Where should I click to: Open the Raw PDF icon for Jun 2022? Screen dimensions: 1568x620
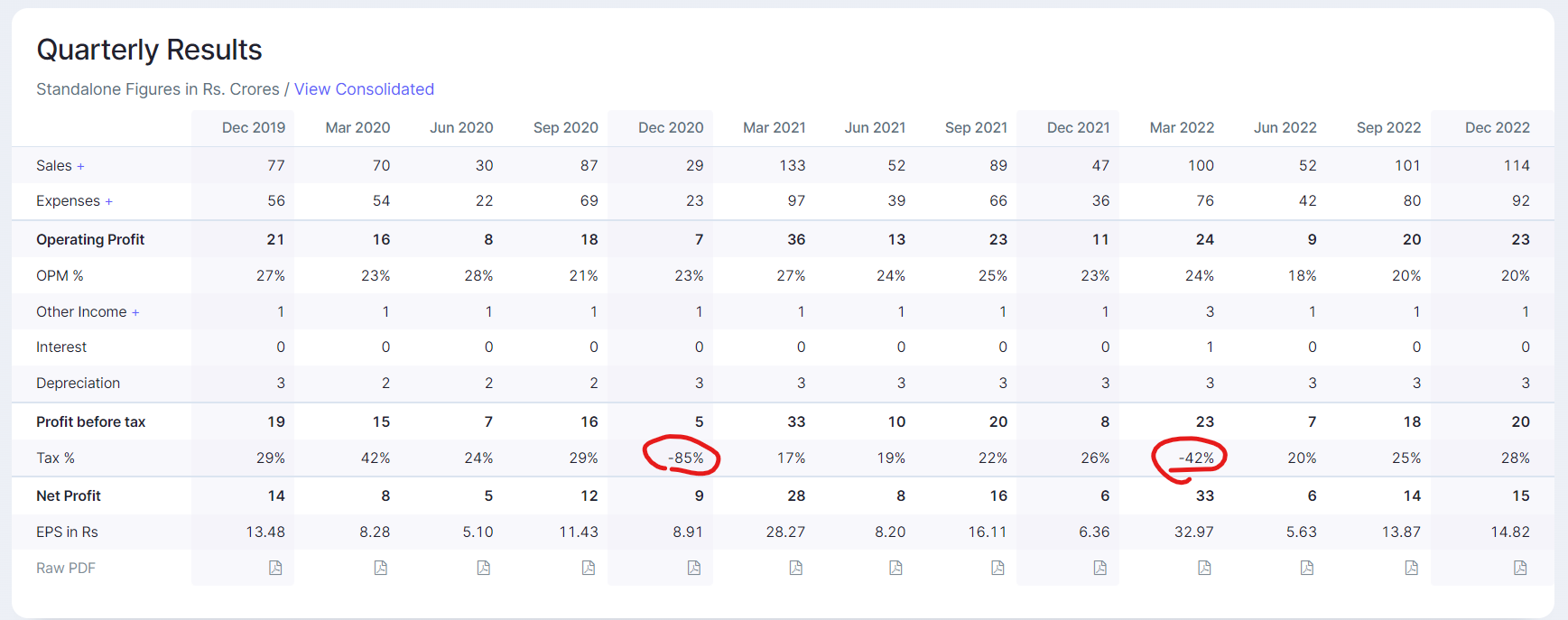1306,568
